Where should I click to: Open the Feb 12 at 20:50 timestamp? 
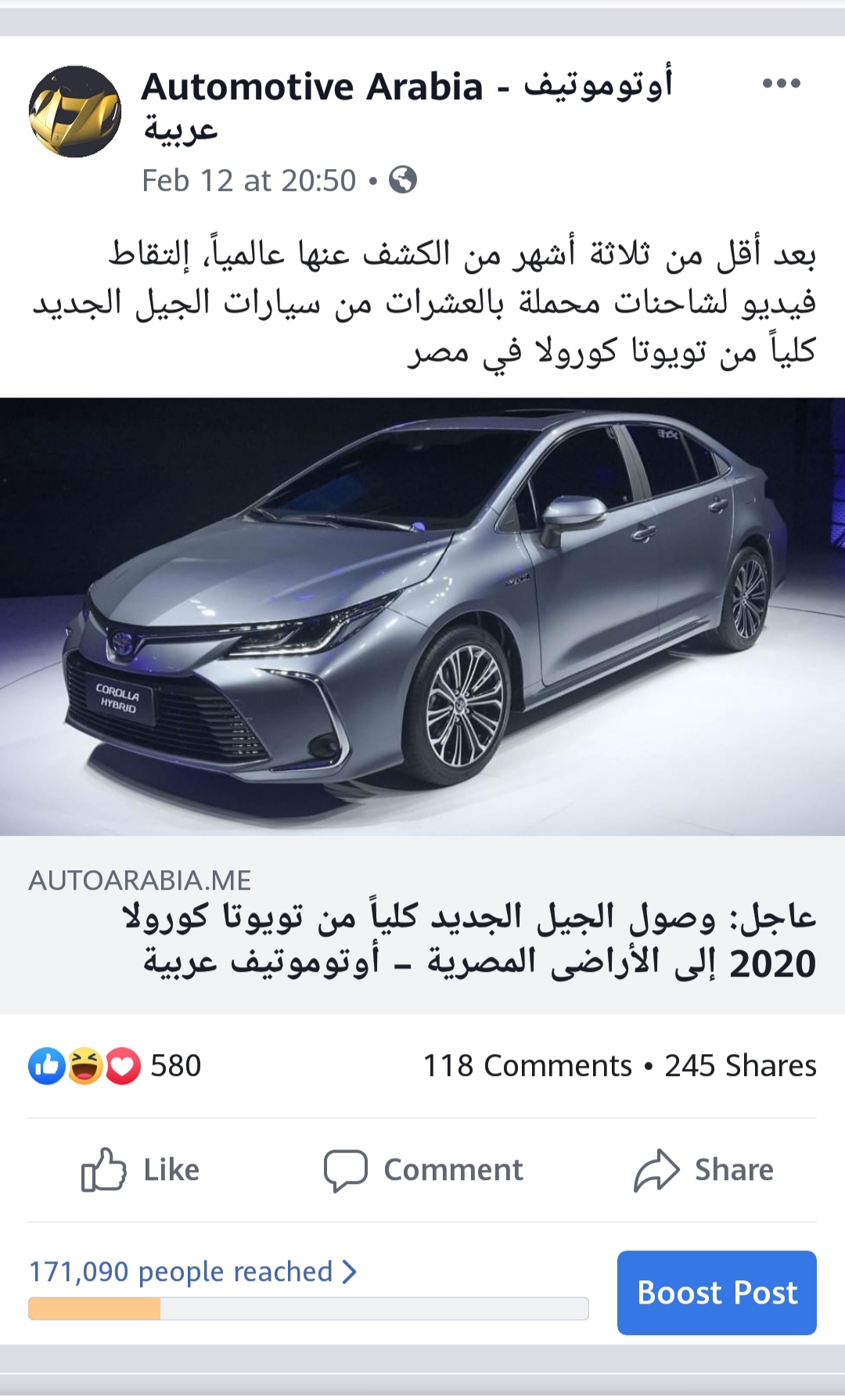coord(249,181)
